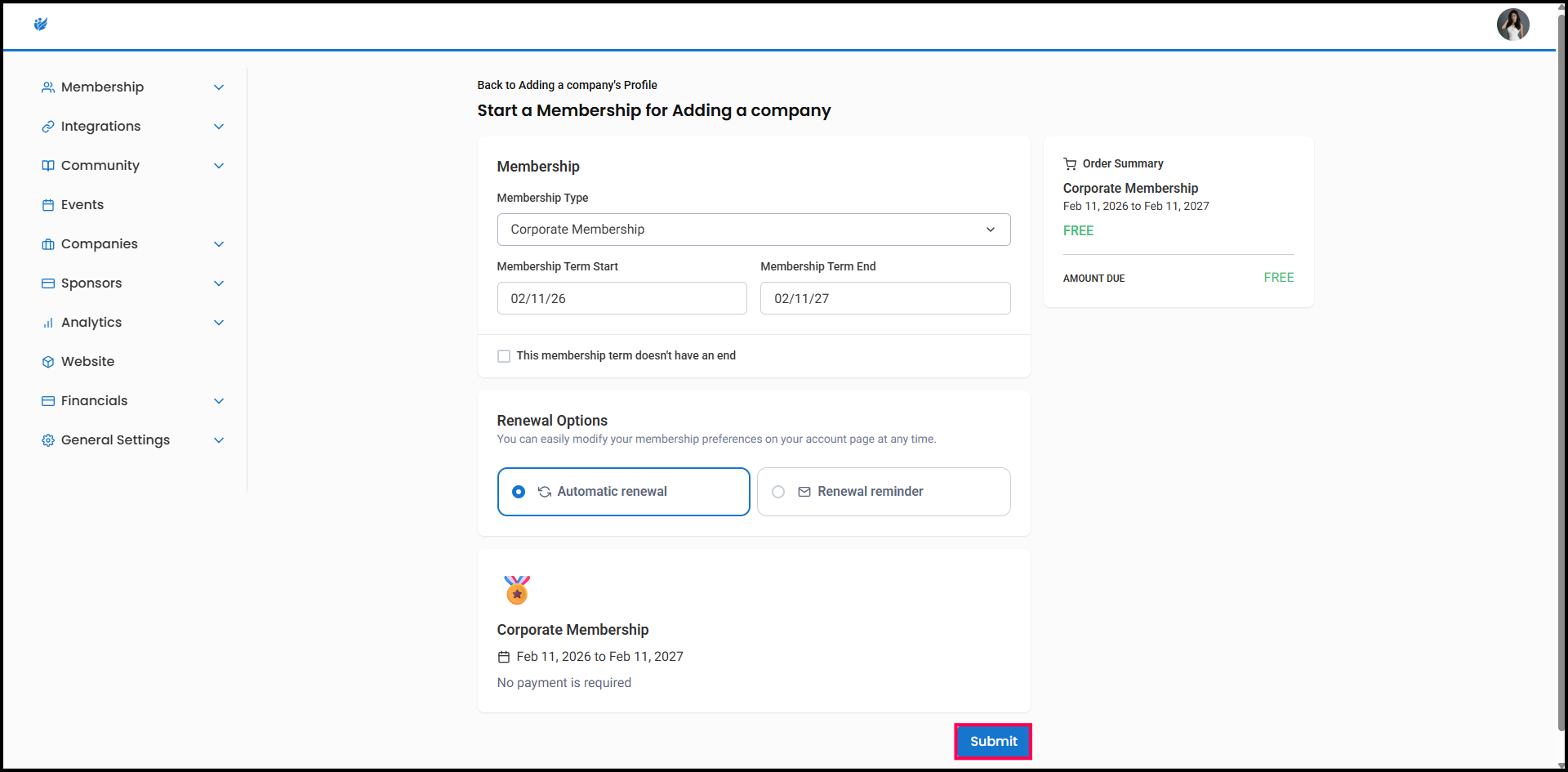
Task: Expand the Companies sidebar chevron
Action: click(x=219, y=244)
